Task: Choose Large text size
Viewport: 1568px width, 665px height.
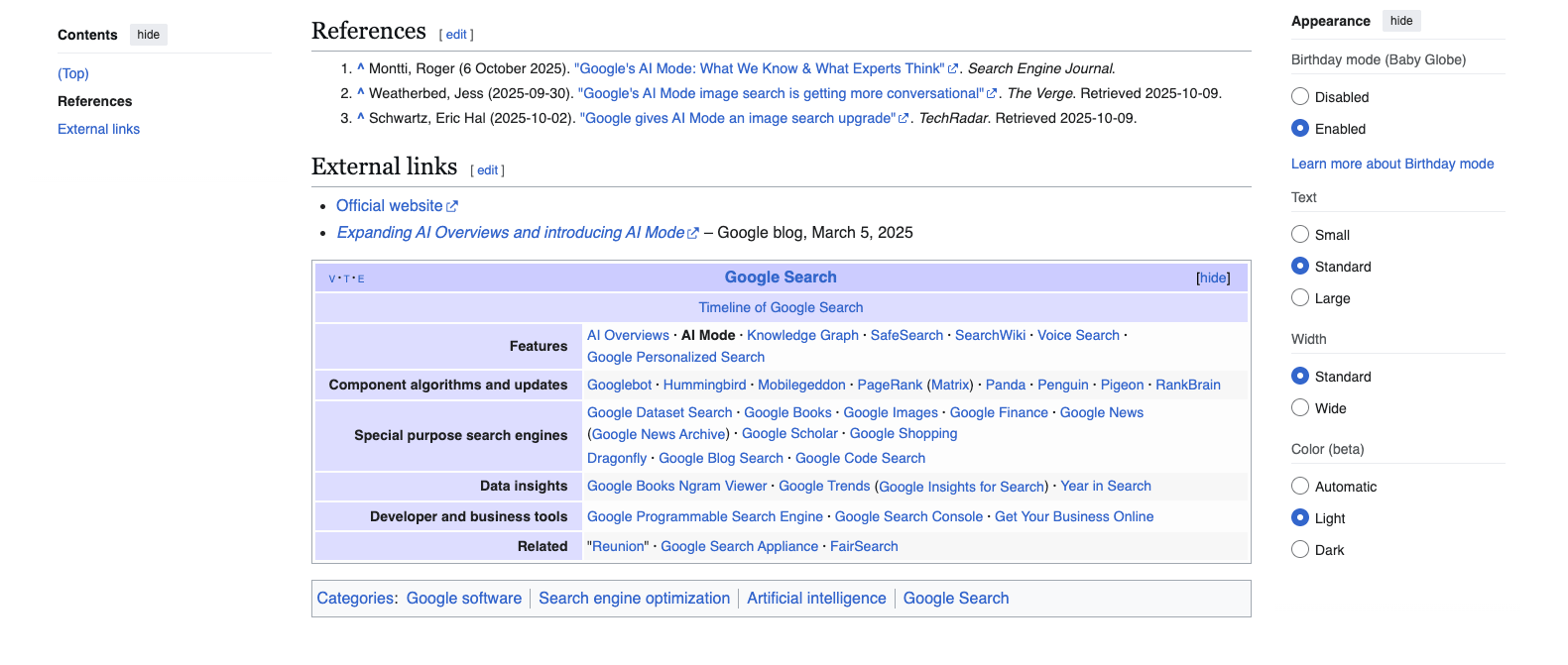Action: click(1300, 297)
